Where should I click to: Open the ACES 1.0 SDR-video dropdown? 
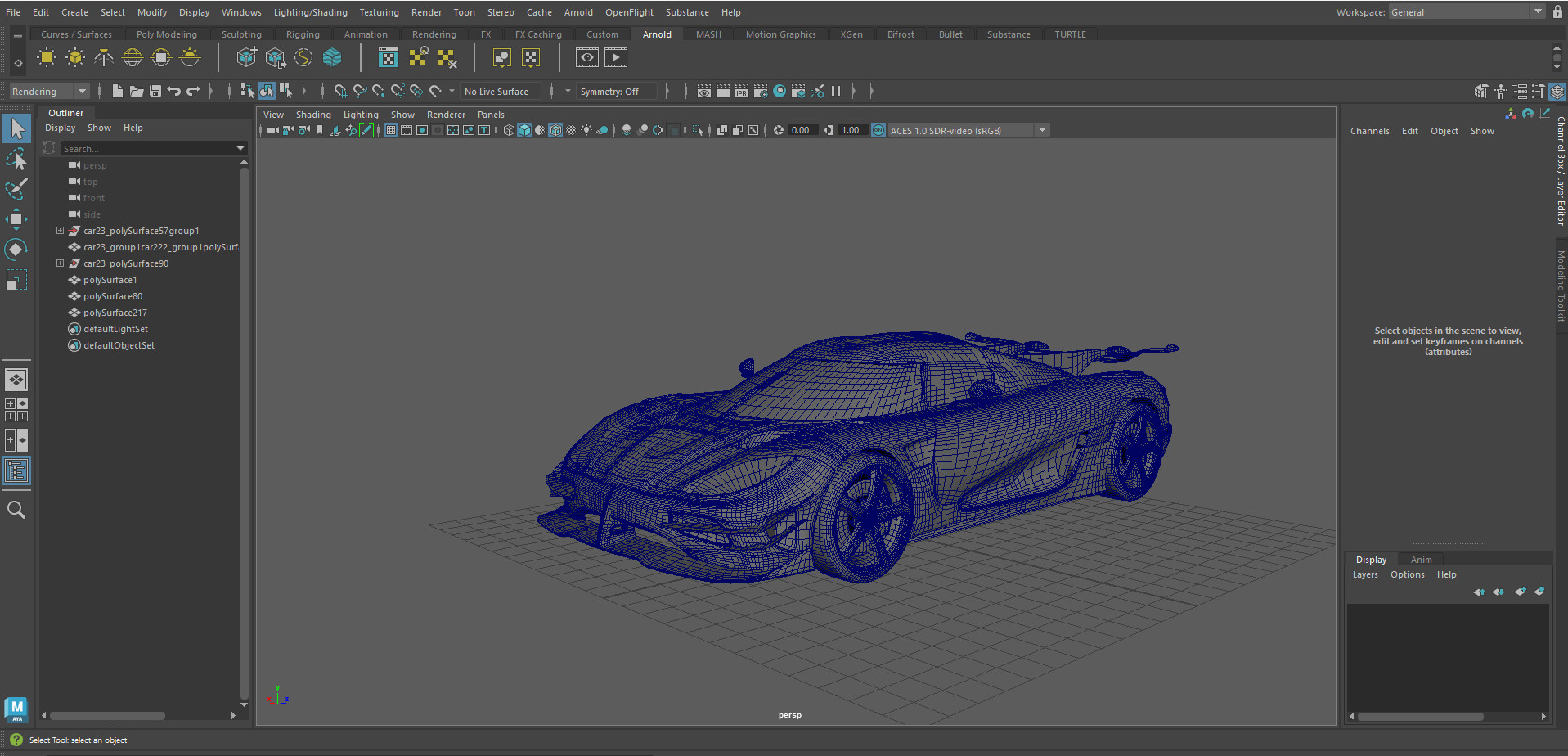[1041, 129]
